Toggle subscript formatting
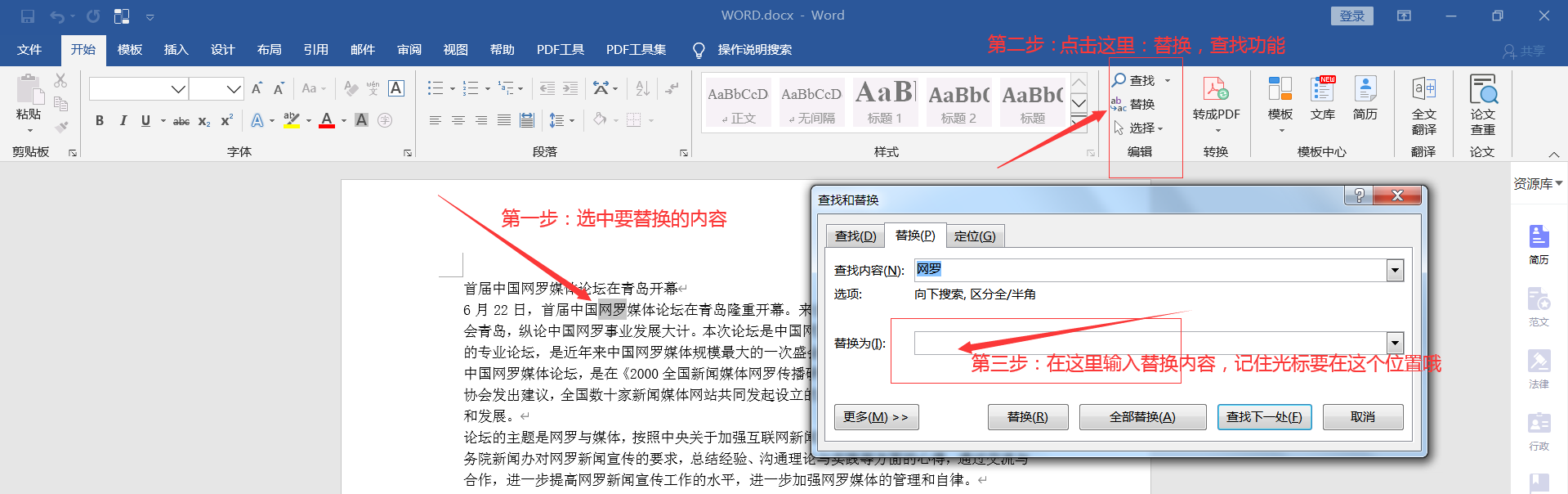This screenshot has height=494, width=1568. point(204,120)
